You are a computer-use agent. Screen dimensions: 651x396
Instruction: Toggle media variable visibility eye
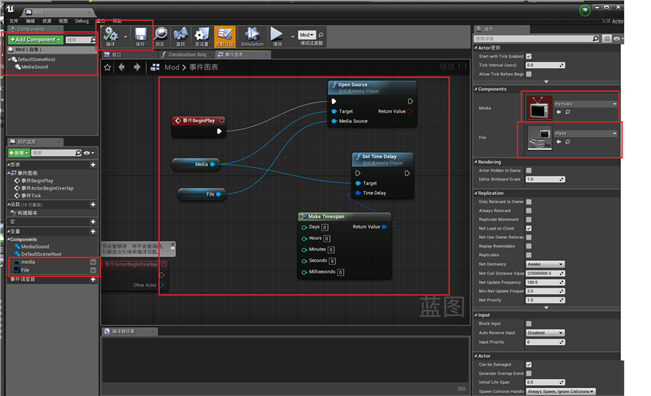[x=93, y=262]
